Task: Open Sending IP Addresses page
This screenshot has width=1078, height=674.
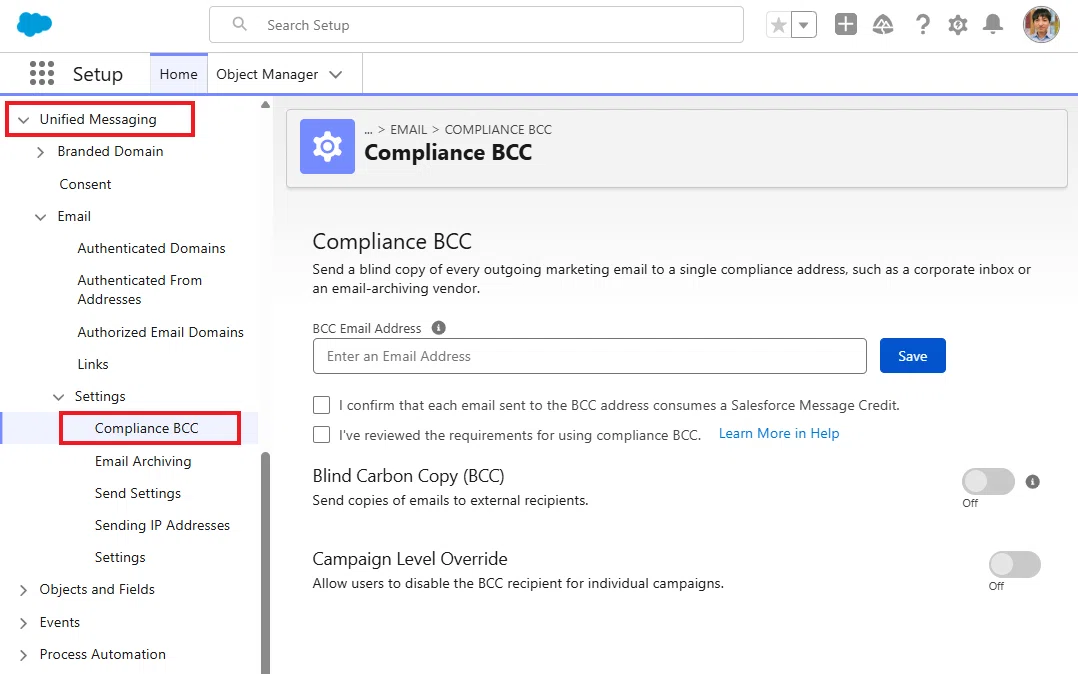Action: 162,525
